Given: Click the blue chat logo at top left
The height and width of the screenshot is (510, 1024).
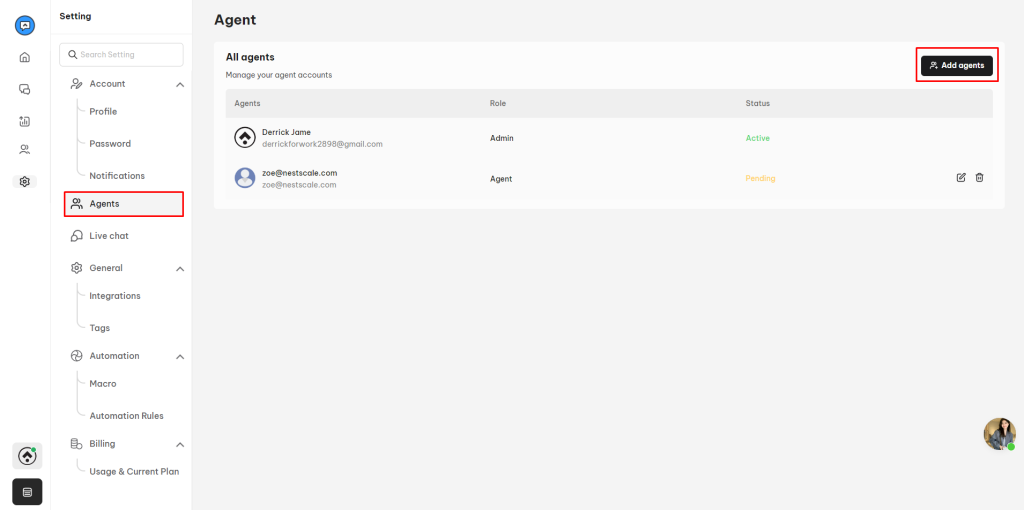Looking at the screenshot, I should [25, 26].
